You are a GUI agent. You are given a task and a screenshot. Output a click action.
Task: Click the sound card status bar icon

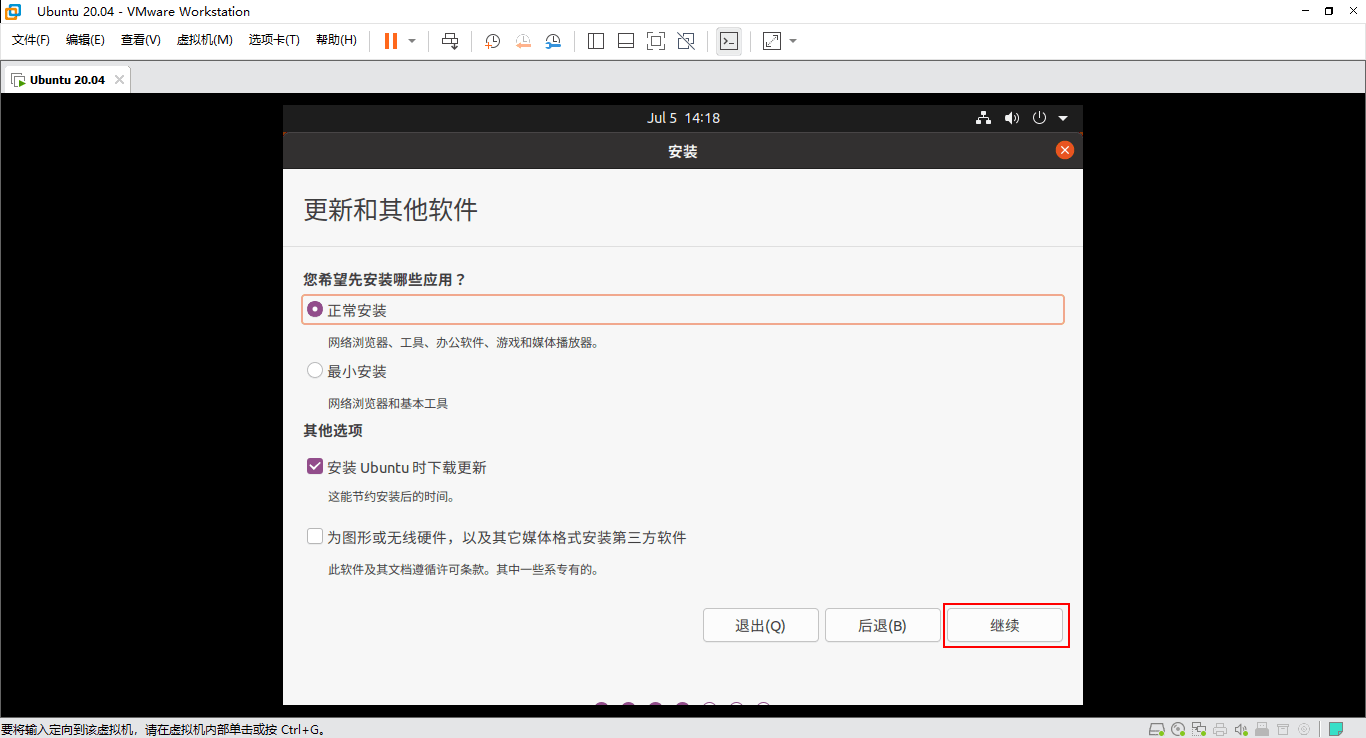pos(1241,729)
